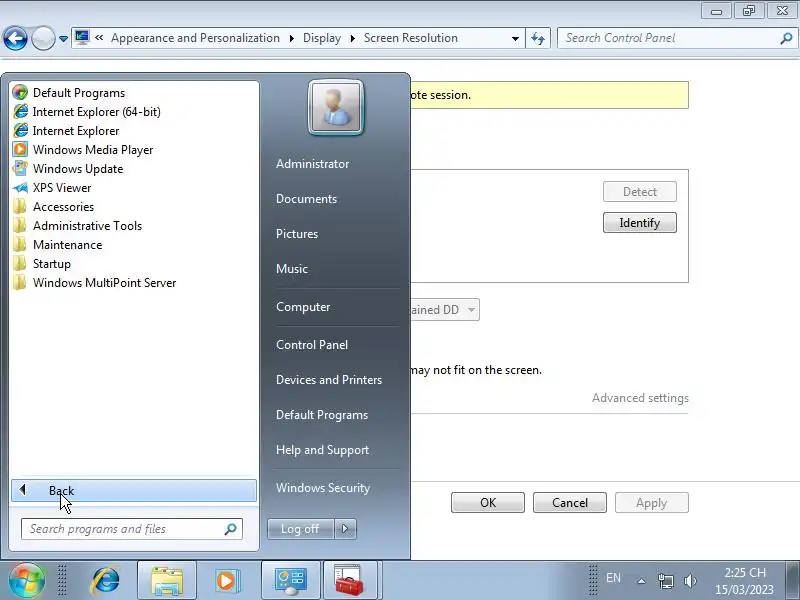Open Internet Explorer from the taskbar

pos(105,581)
